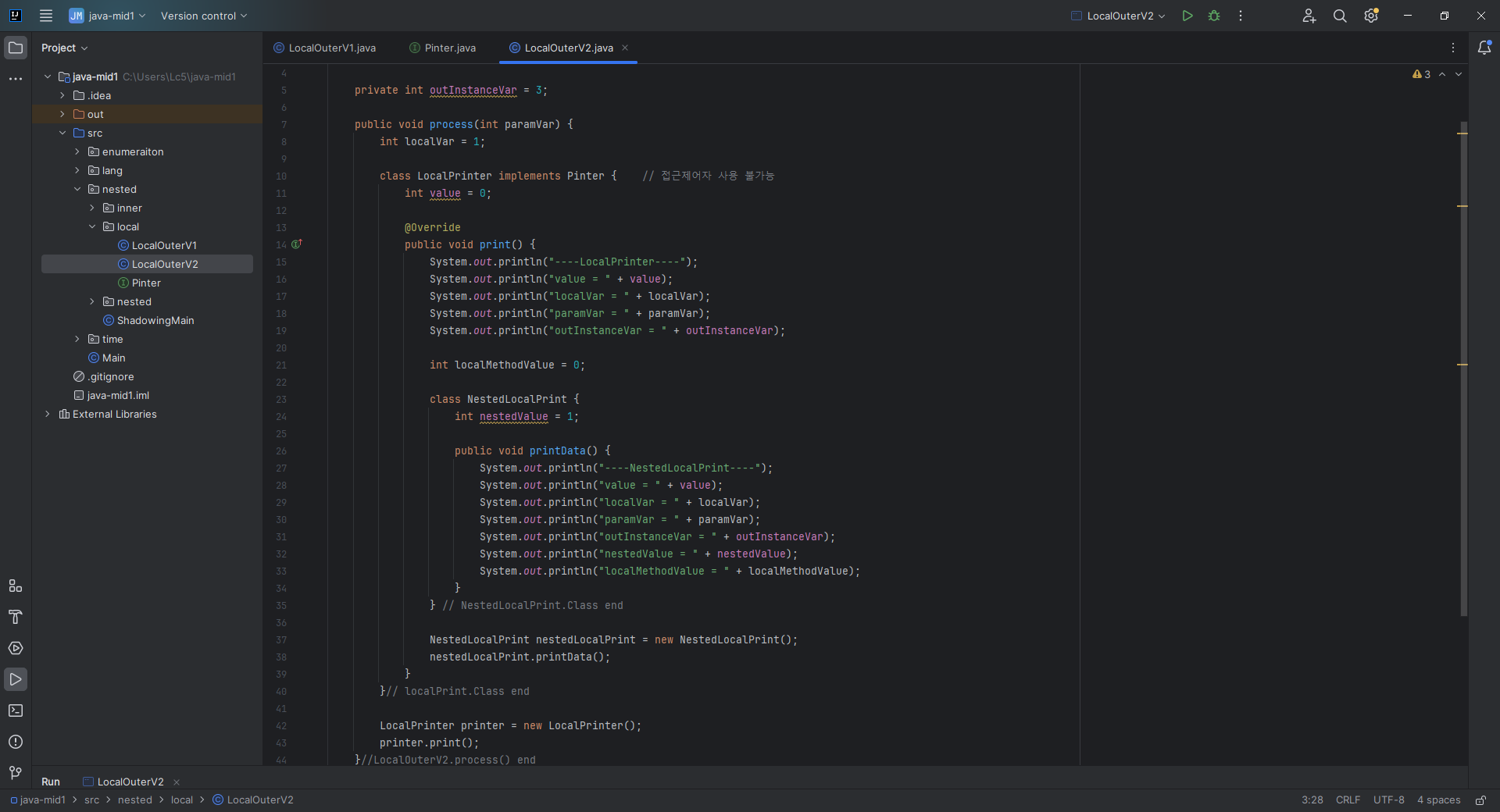Go to next highlighted problem arrow

1459,74
